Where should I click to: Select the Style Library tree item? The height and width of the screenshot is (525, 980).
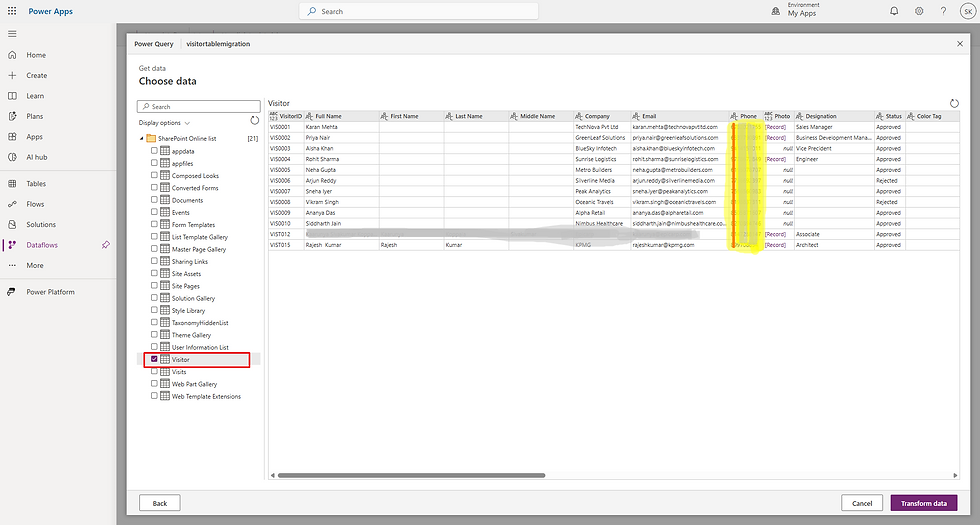189,311
